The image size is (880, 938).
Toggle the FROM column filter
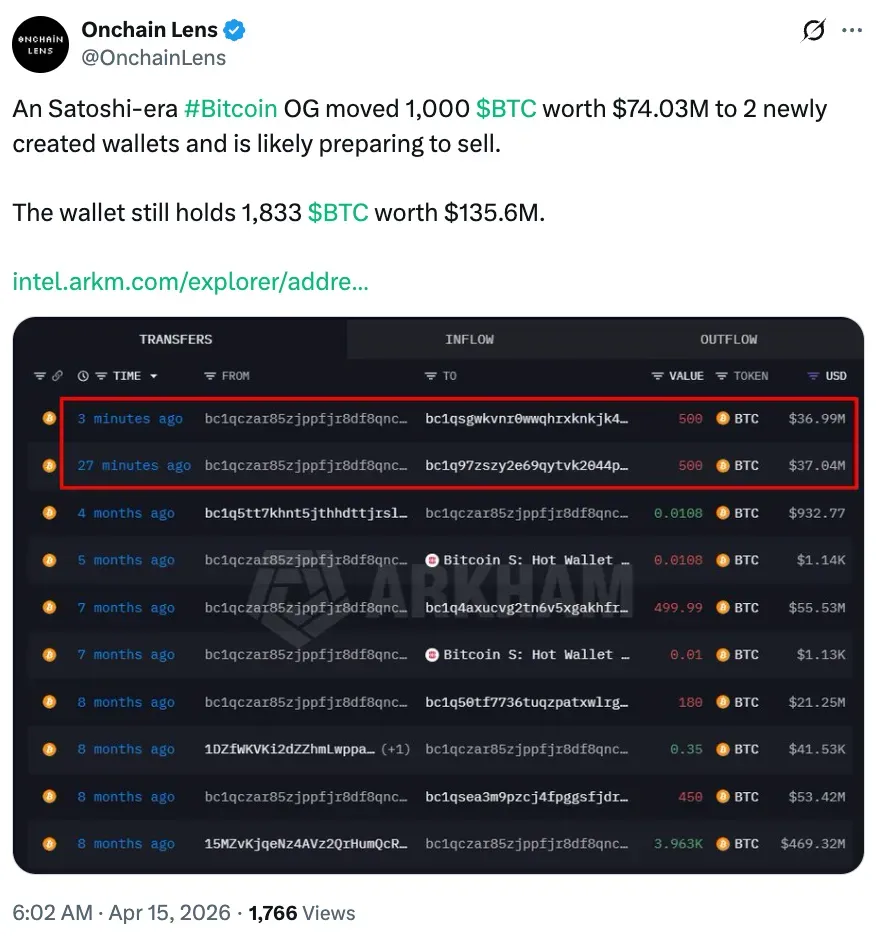point(210,376)
